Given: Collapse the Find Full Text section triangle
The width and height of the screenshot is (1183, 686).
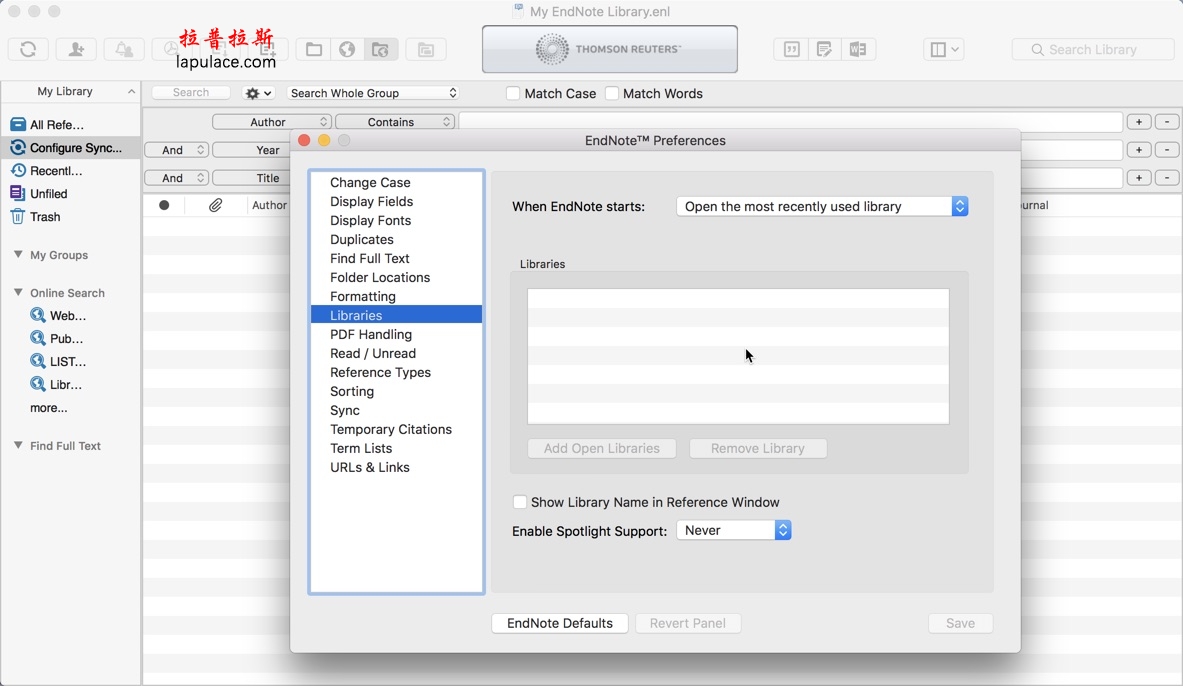Looking at the screenshot, I should click(x=18, y=445).
